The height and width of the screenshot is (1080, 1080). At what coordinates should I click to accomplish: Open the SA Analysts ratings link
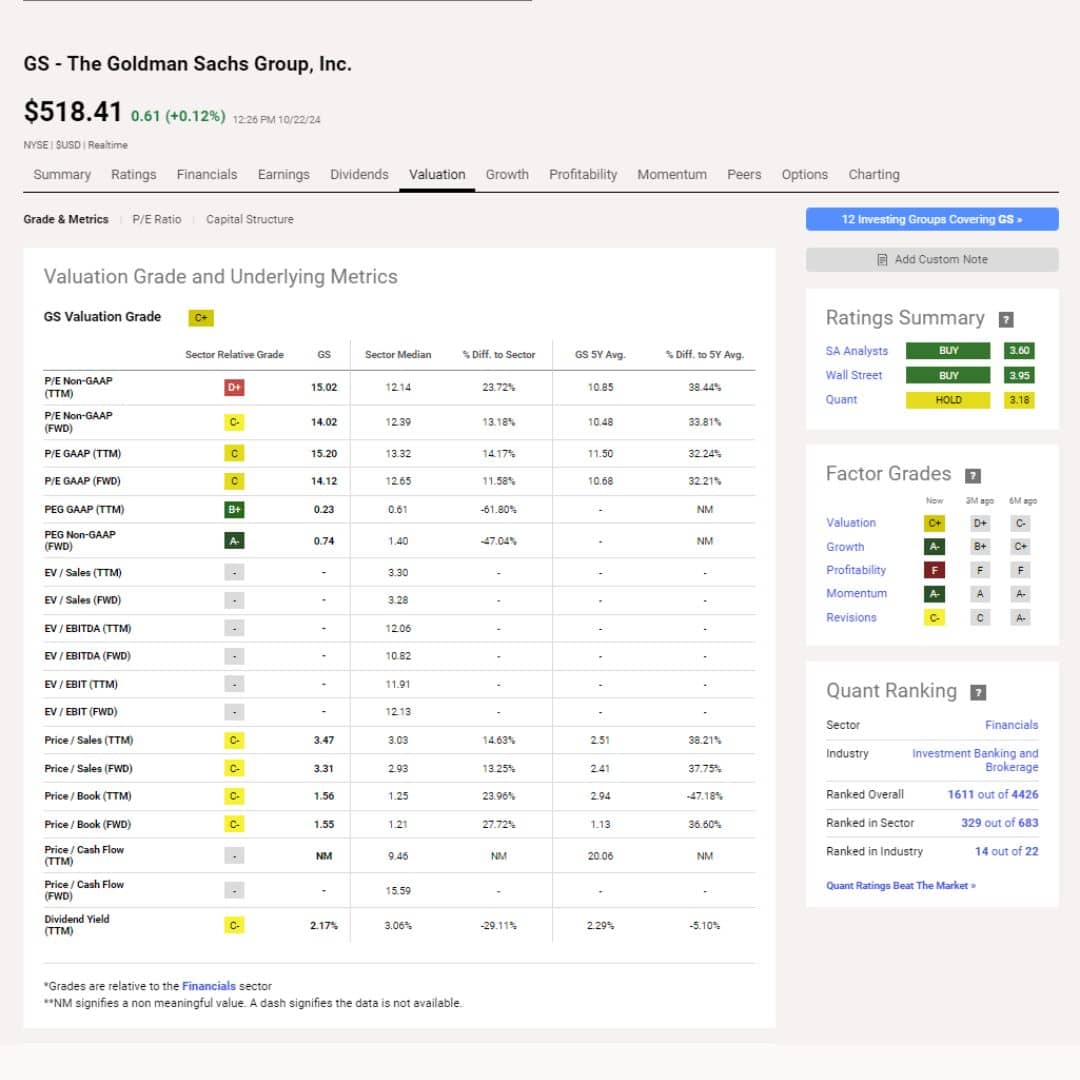pos(856,351)
